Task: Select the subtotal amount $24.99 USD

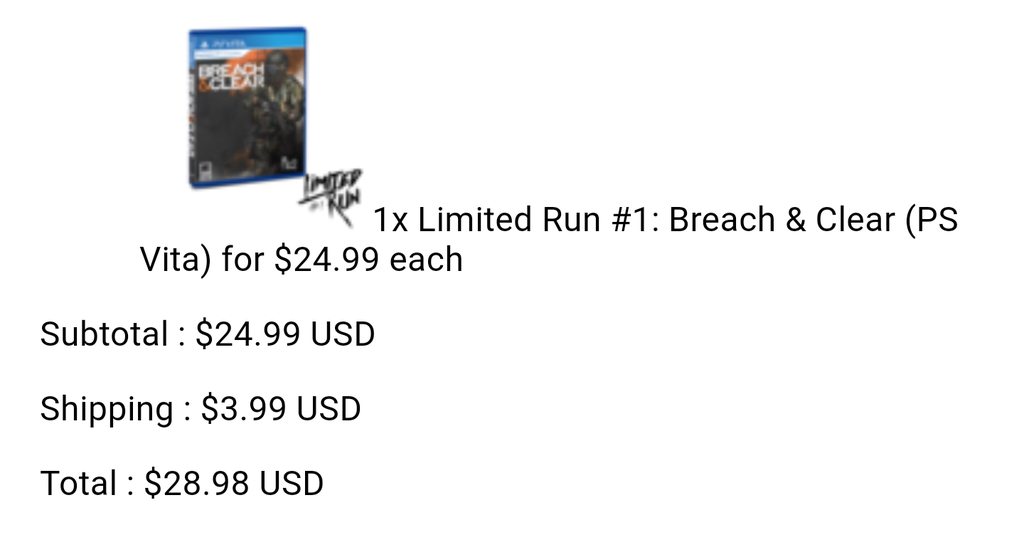Action: [x=285, y=334]
